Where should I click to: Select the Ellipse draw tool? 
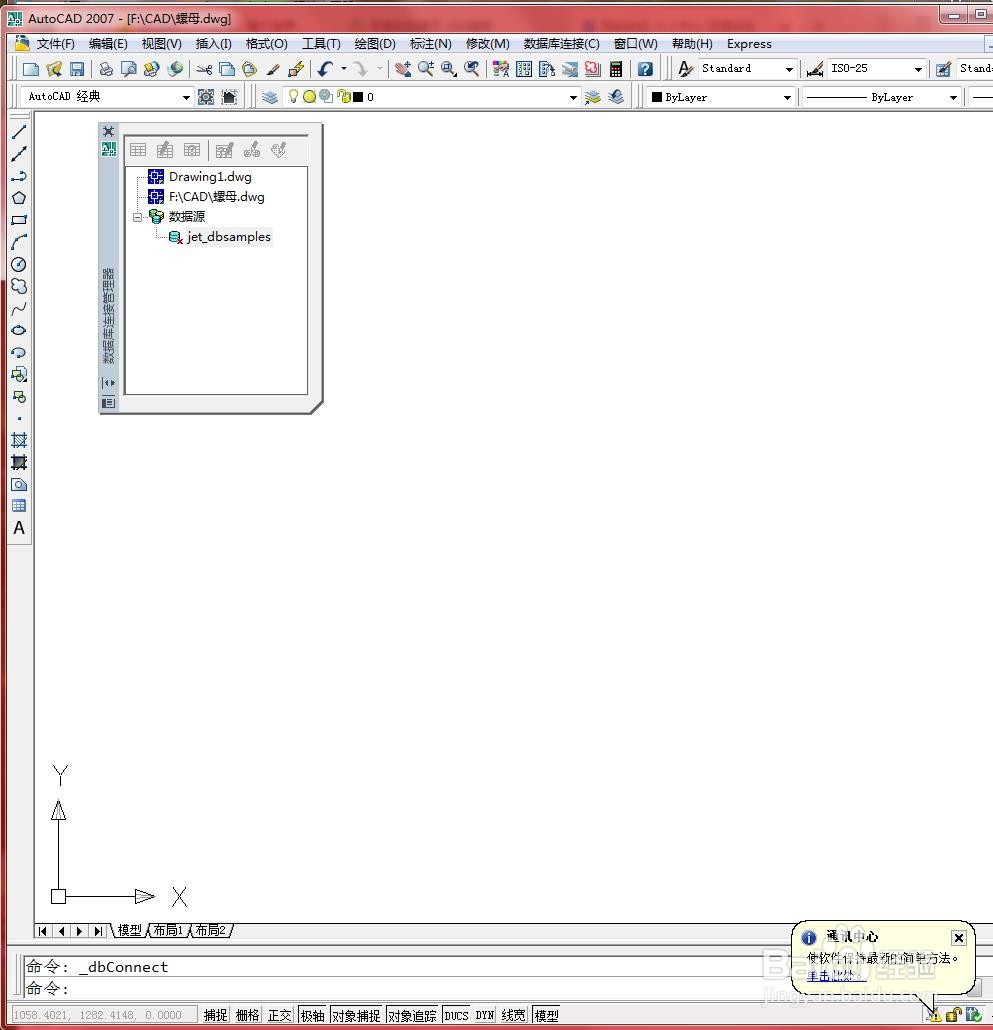(19, 330)
